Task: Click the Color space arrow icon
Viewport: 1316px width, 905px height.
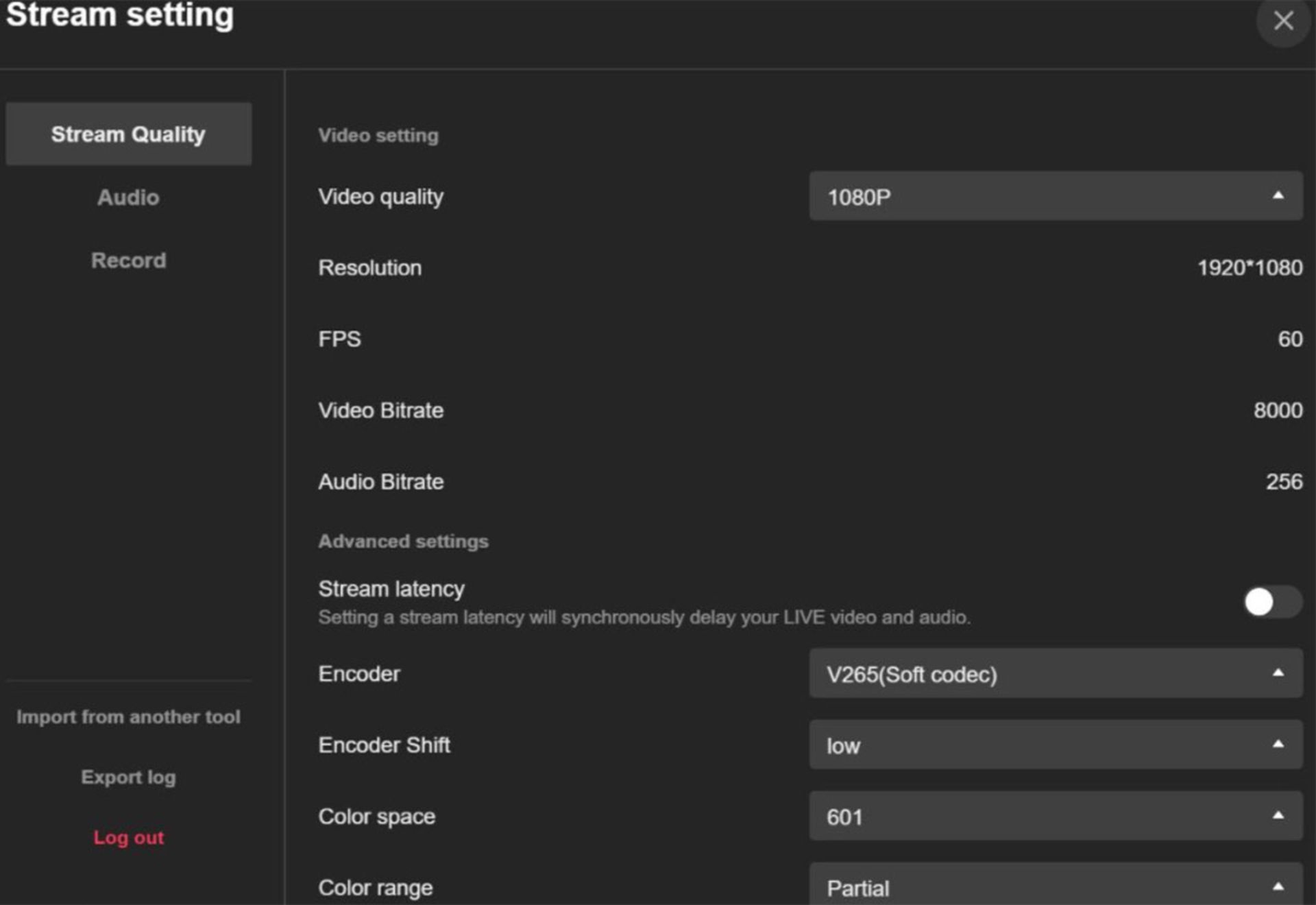Action: pos(1278,816)
